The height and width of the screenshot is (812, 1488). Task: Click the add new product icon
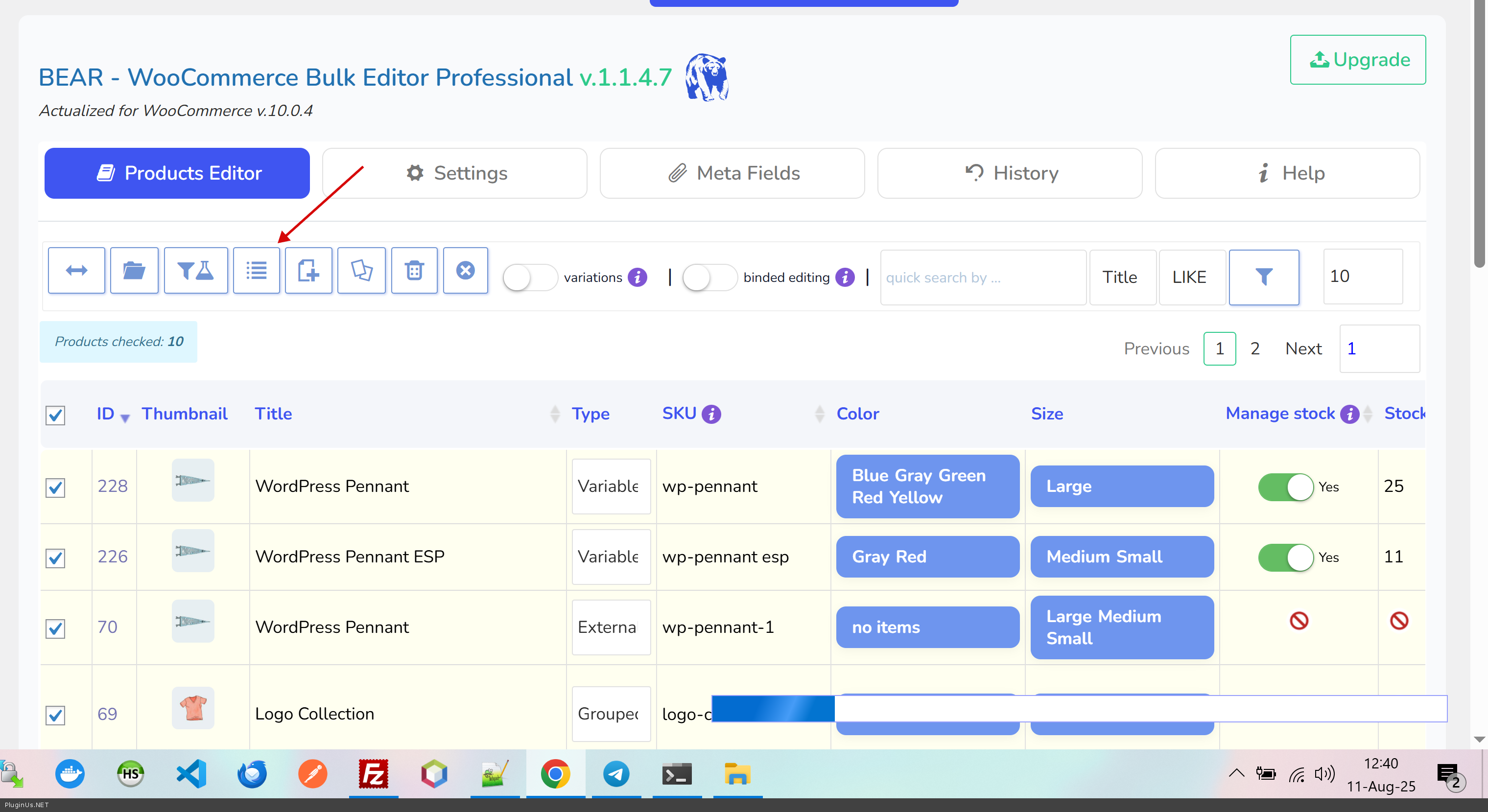(x=308, y=270)
